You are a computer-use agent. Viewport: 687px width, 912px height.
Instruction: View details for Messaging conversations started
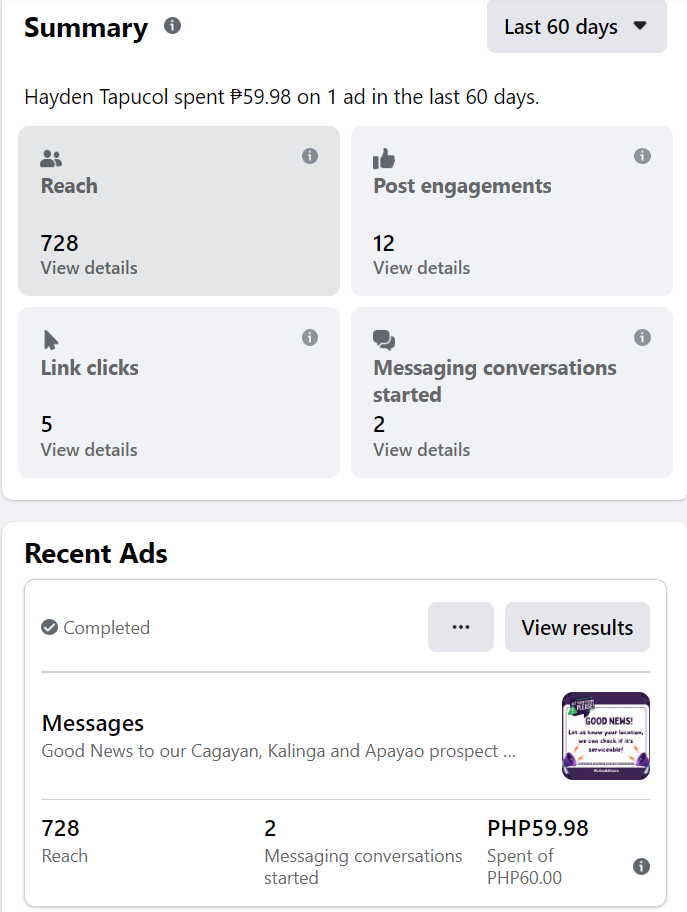[x=421, y=450]
